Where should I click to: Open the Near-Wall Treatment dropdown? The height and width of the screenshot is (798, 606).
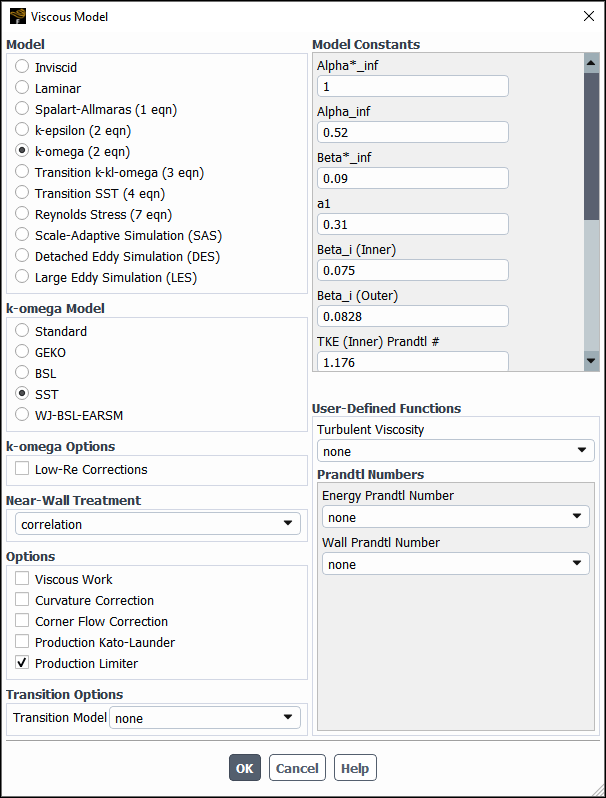tap(158, 524)
